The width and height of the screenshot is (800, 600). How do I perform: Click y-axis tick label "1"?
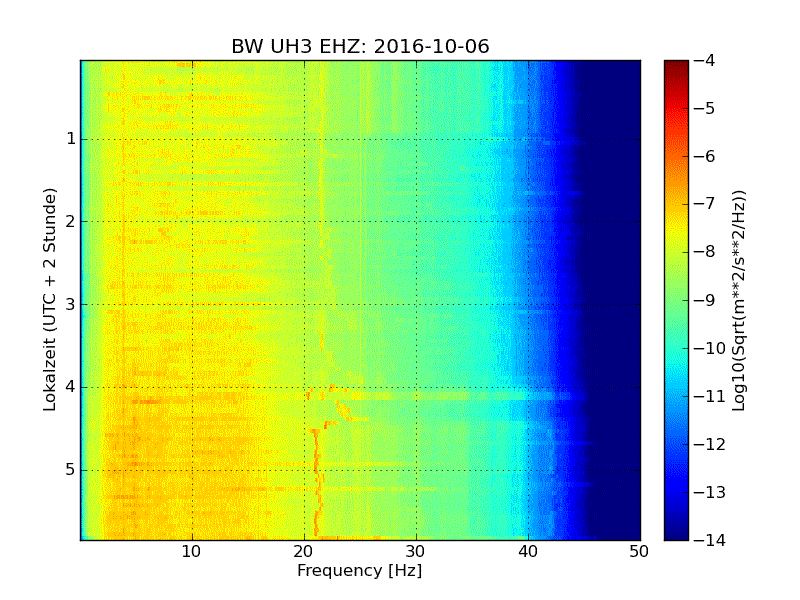point(71,139)
